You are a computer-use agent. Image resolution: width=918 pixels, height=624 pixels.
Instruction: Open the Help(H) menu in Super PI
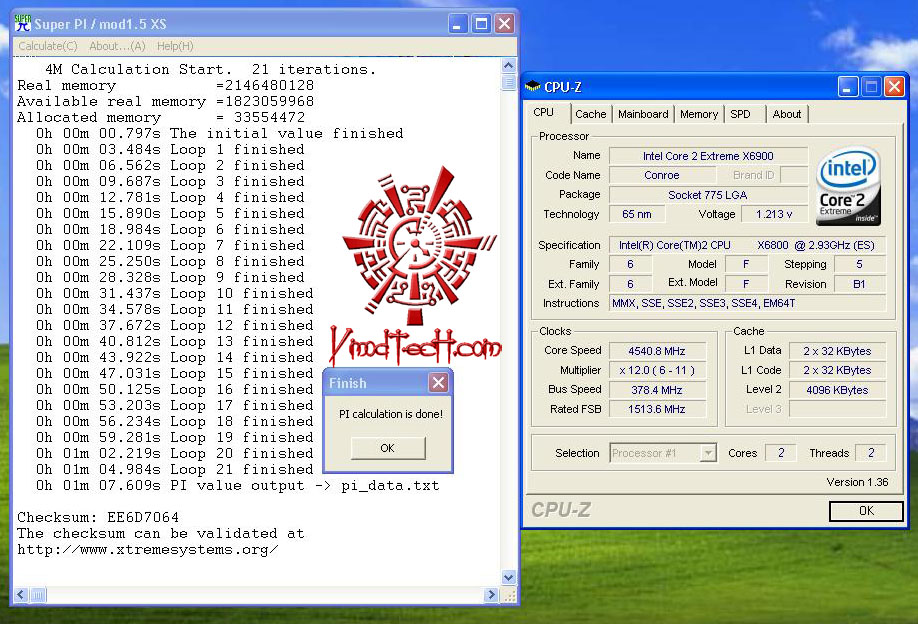pyautogui.click(x=174, y=46)
